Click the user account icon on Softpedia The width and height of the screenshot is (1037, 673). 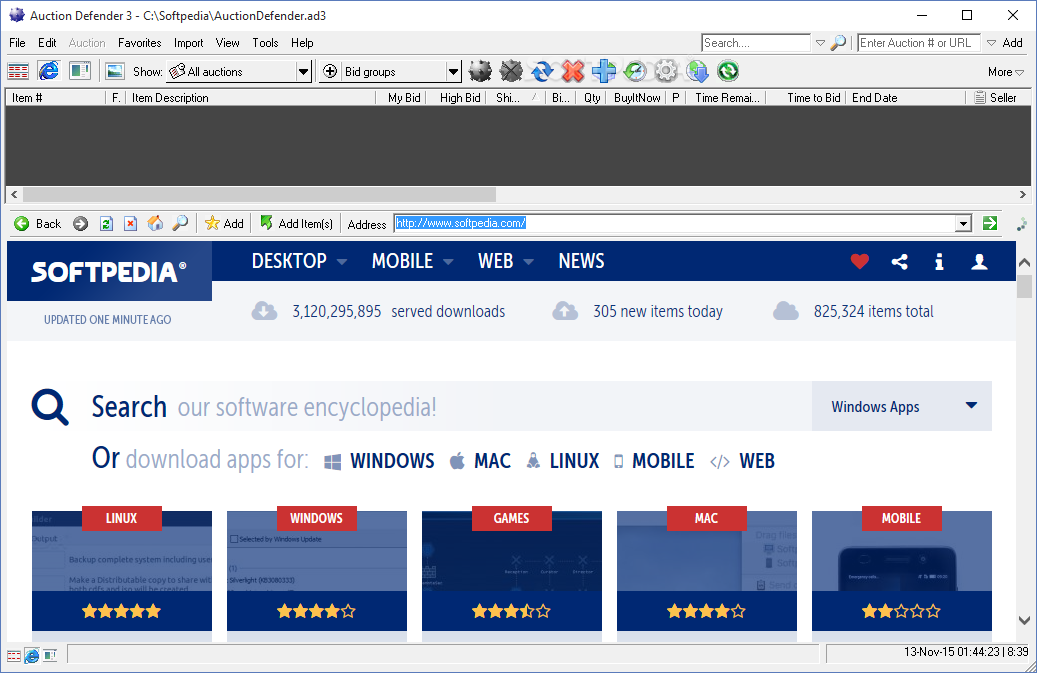point(979,262)
